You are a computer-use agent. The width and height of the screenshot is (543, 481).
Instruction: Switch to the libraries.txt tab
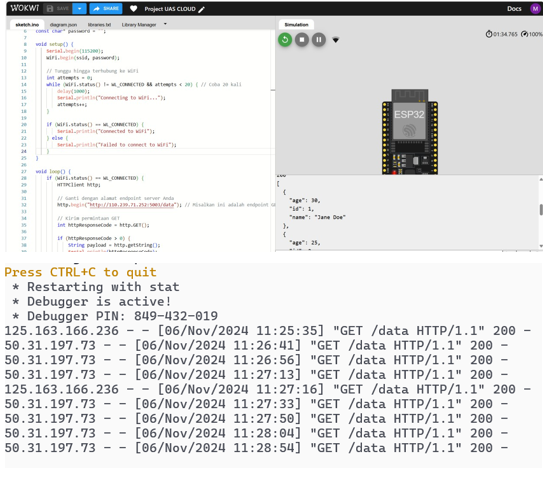point(99,25)
